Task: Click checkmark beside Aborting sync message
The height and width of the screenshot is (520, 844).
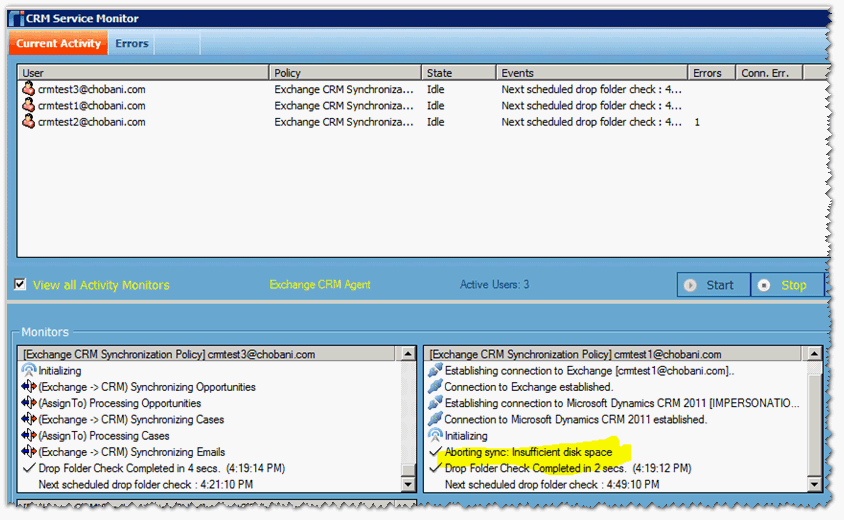Action: (x=435, y=451)
